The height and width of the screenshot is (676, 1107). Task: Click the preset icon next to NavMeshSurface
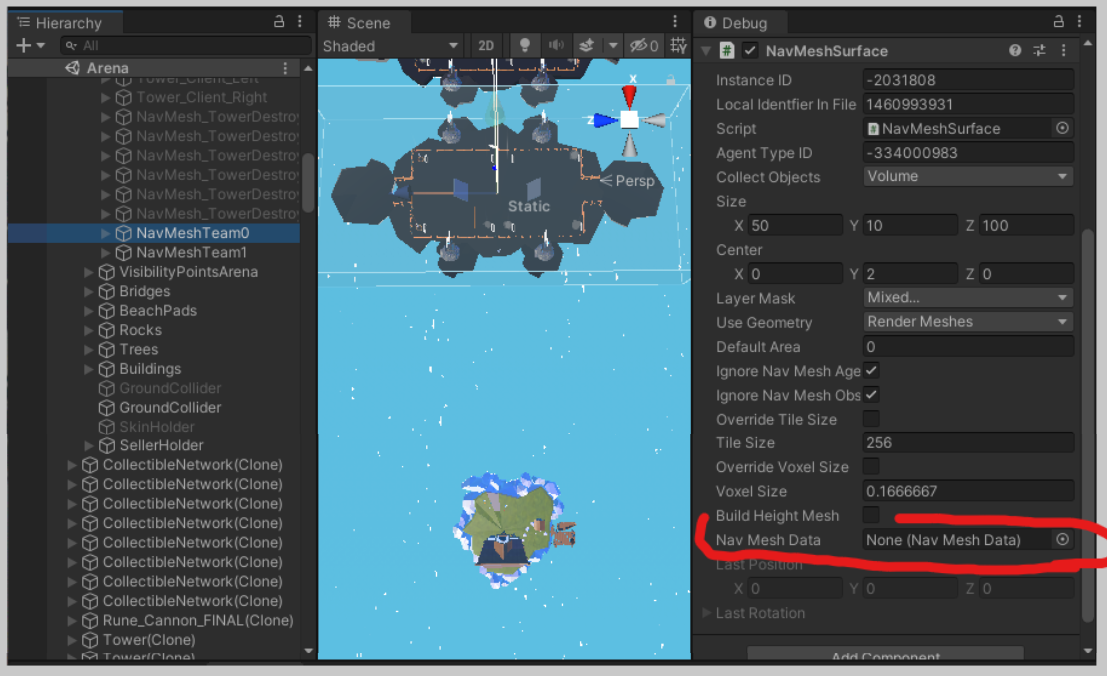pyautogui.click(x=1039, y=50)
